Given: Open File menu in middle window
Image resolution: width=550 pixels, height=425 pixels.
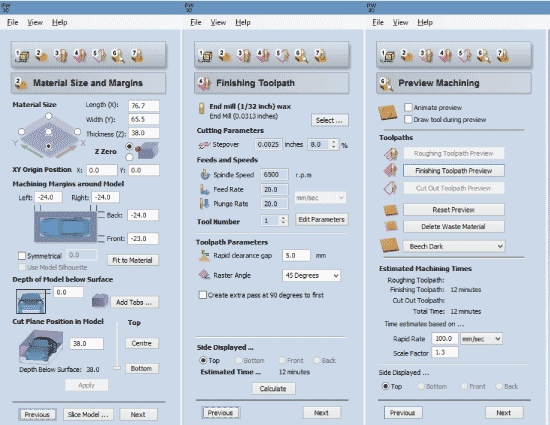Looking at the screenshot, I should tap(196, 22).
